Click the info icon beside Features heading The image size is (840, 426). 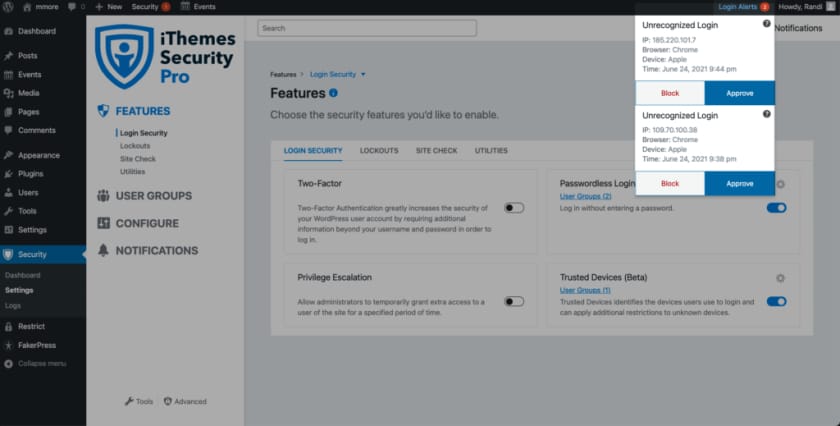[x=333, y=93]
